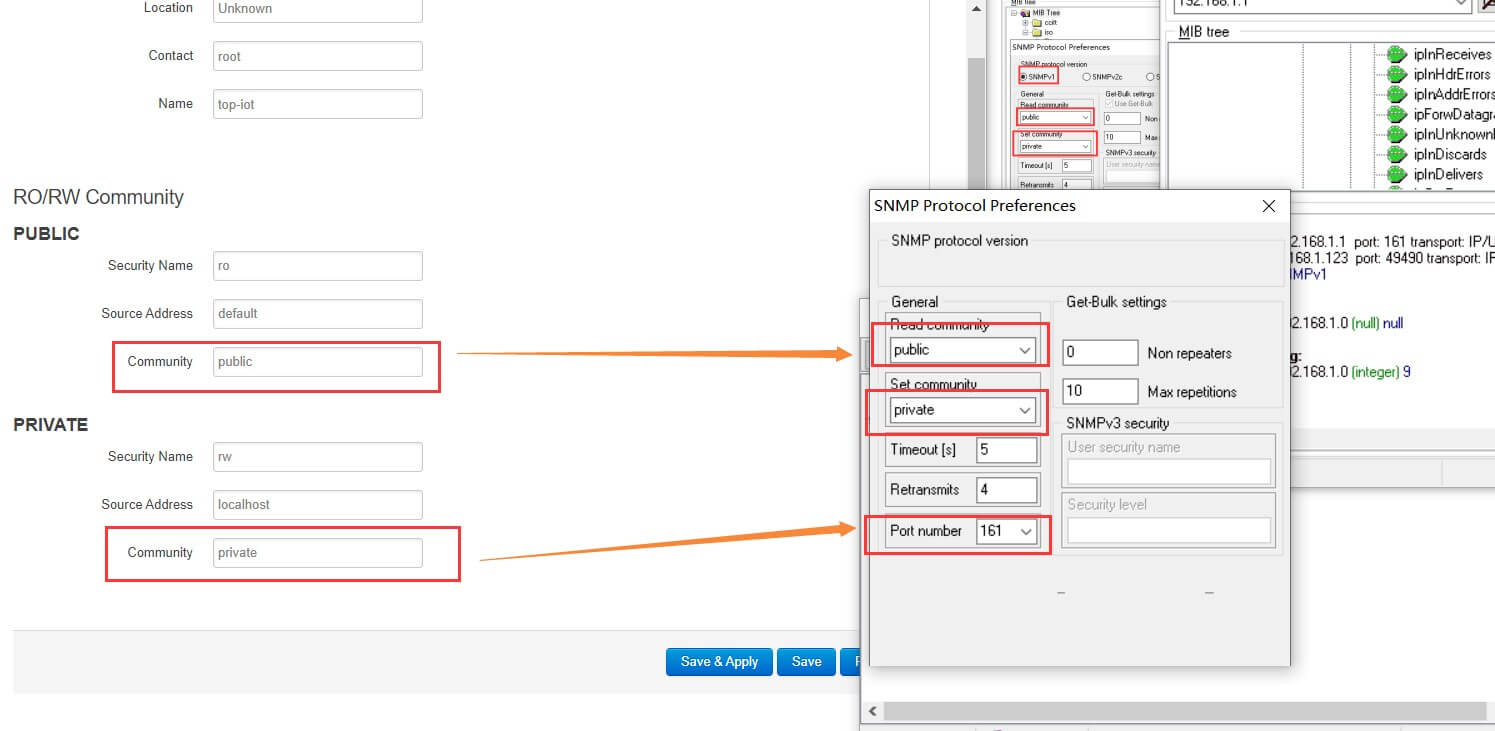Click the Max repetitions input field
Screen dimensions: 1495x731
click(x=1100, y=391)
